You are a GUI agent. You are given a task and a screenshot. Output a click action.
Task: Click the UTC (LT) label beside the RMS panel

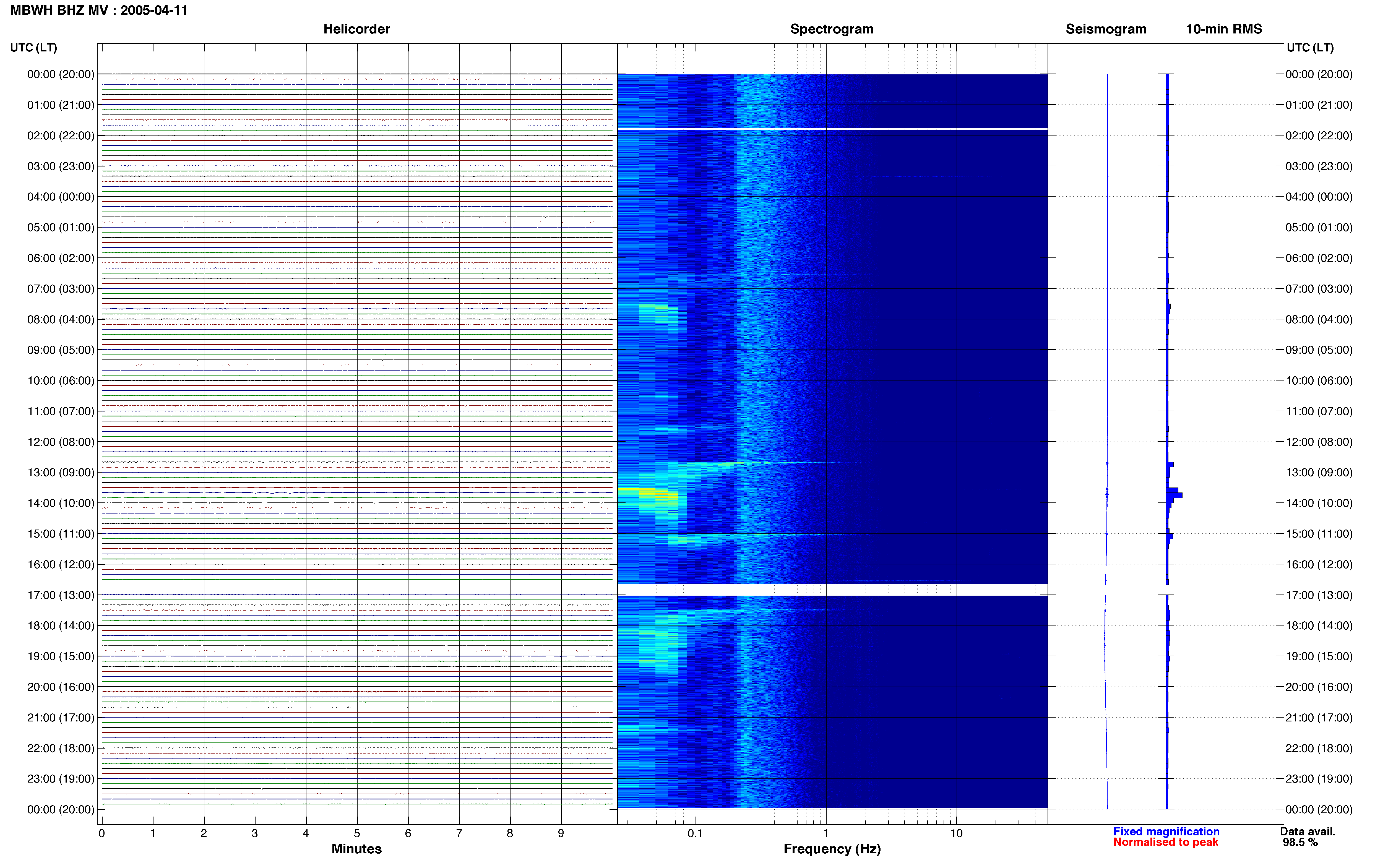[x=1310, y=48]
